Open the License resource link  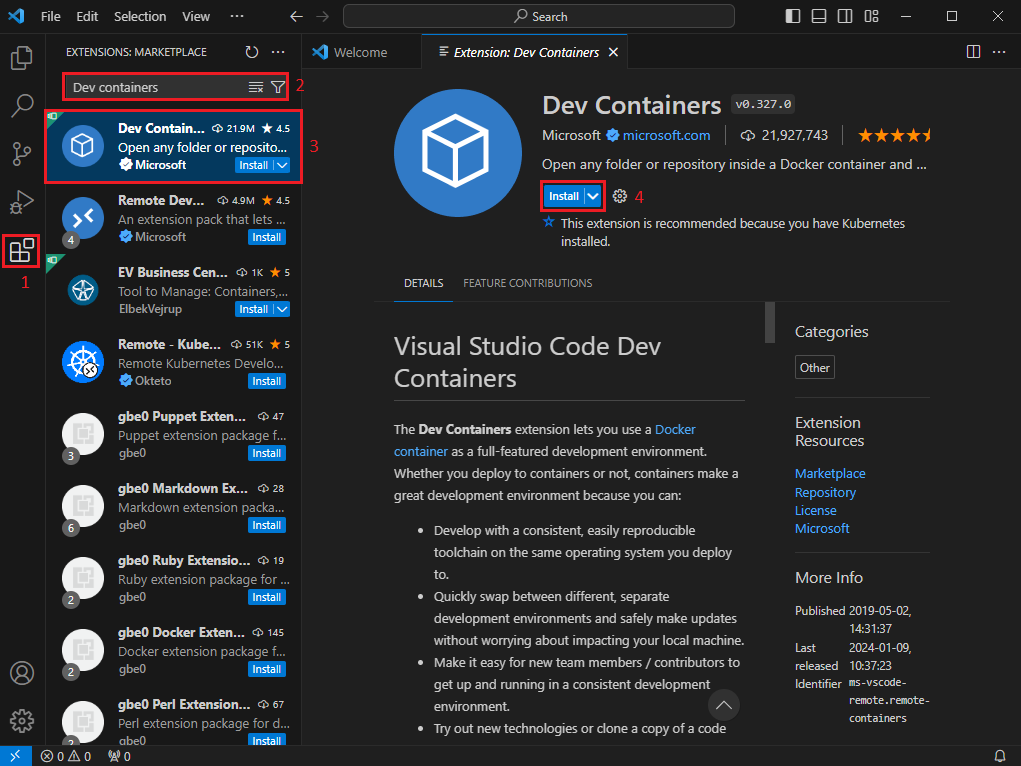815,511
